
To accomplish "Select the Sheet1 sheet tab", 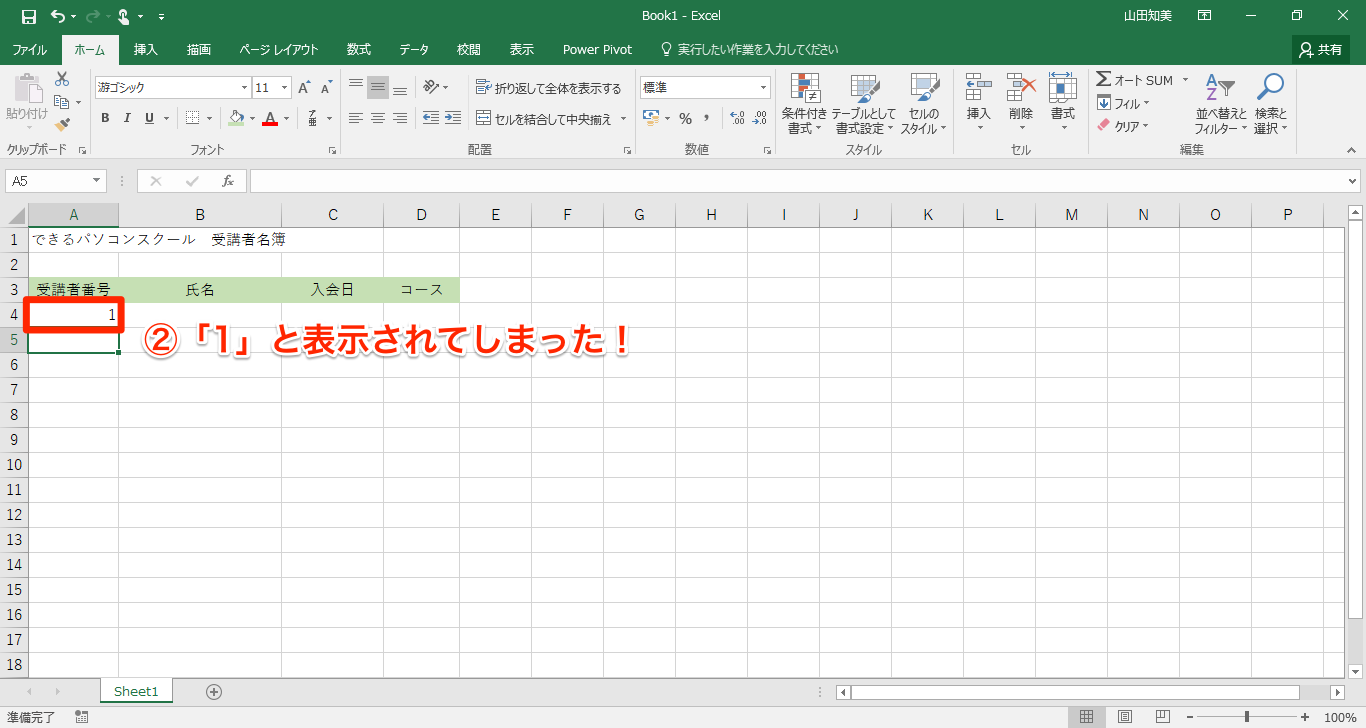I will click(x=136, y=691).
